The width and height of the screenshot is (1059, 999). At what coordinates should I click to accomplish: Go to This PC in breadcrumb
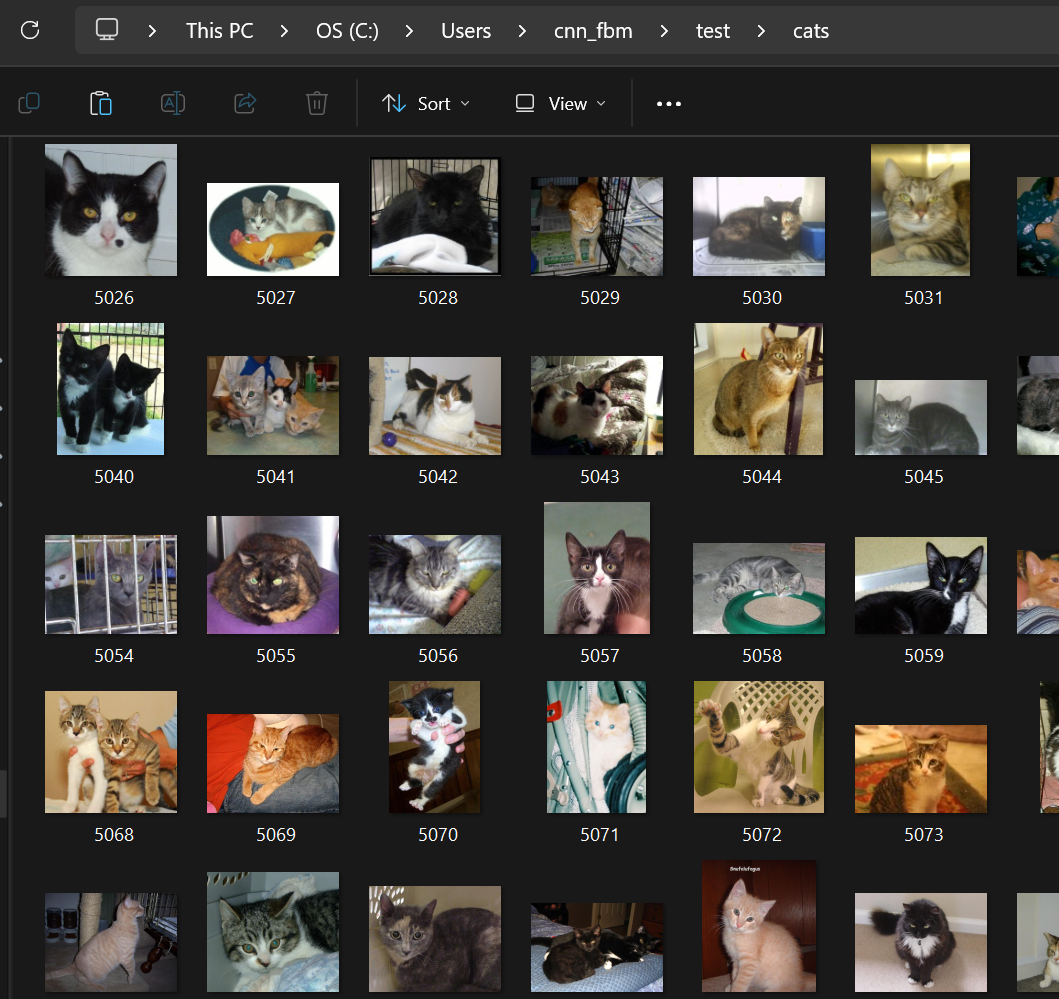[219, 31]
